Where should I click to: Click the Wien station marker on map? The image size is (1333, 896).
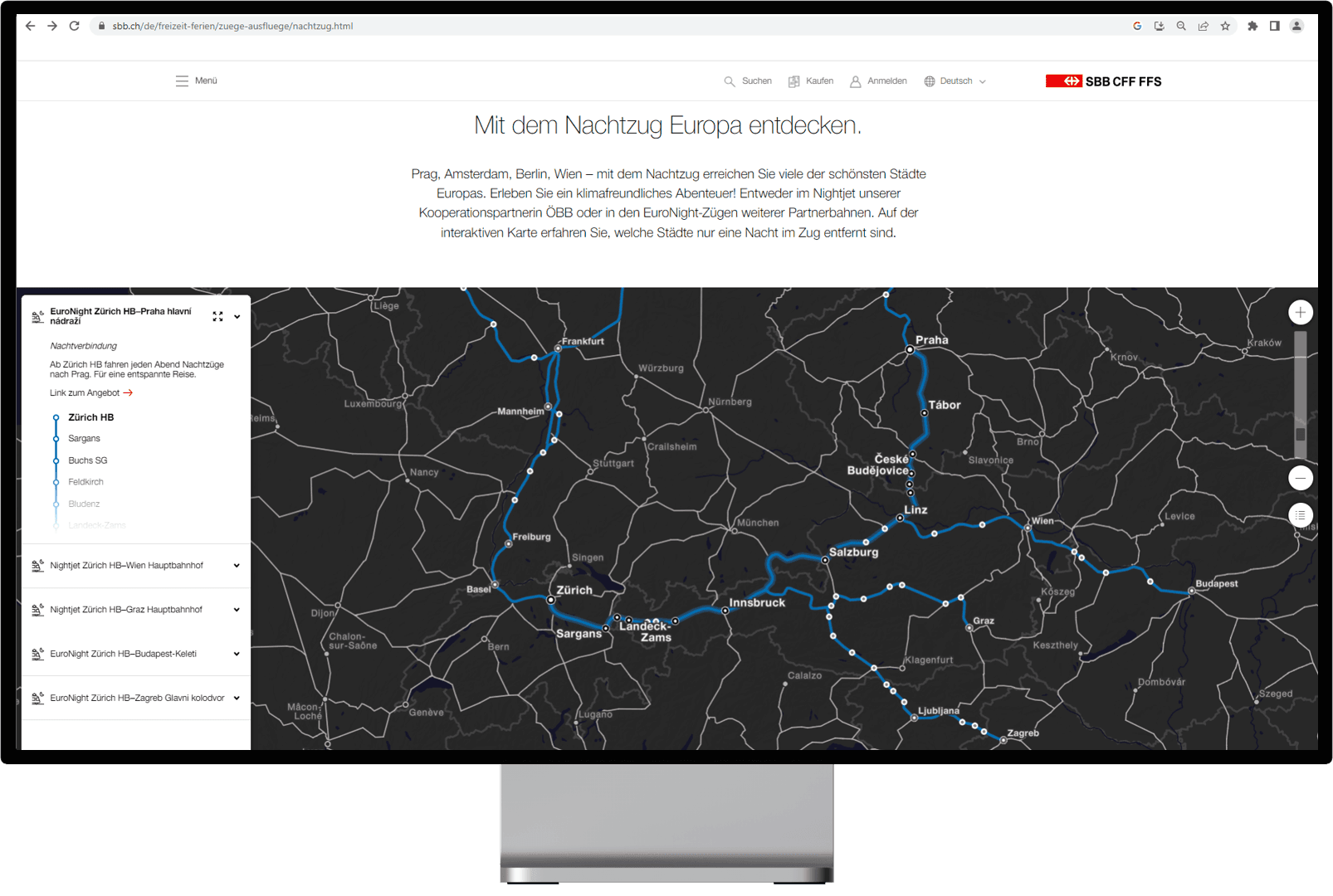(x=1028, y=528)
